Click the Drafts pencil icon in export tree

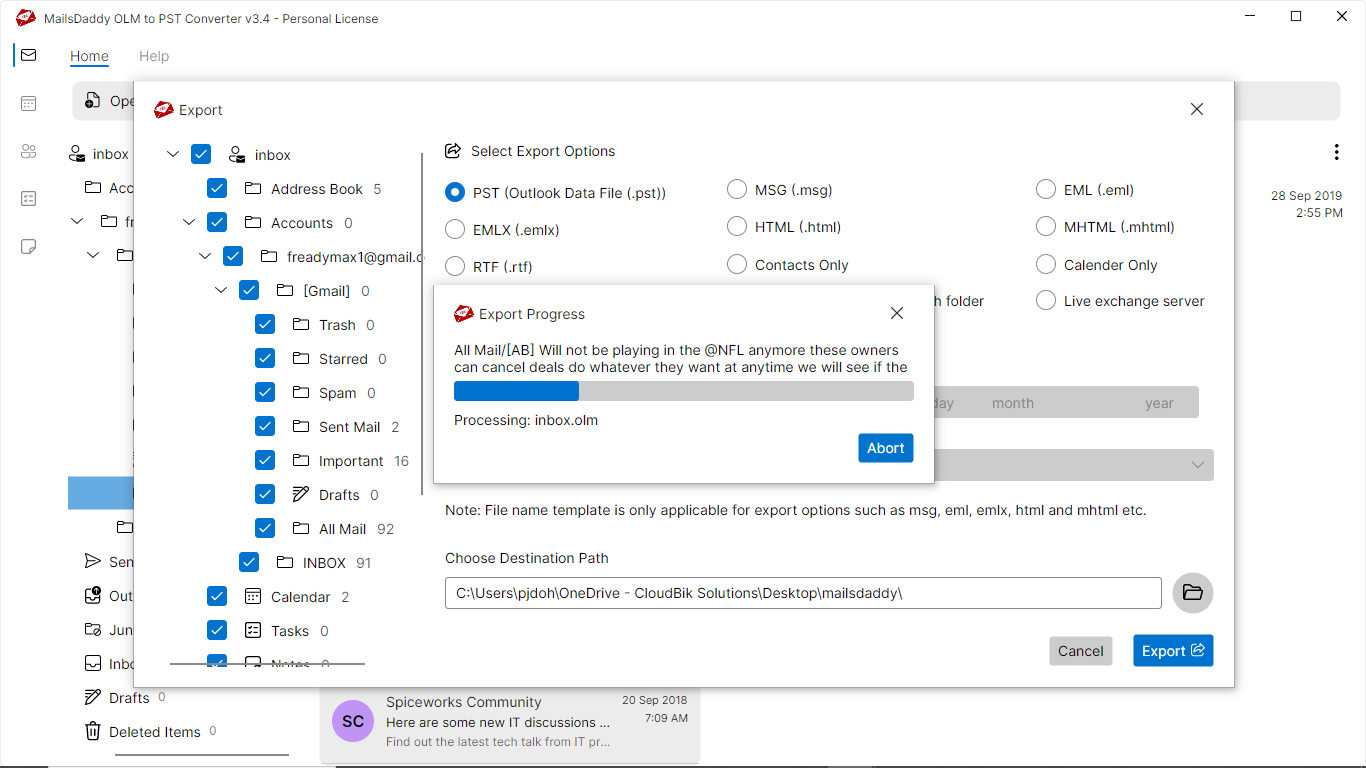[x=301, y=495]
